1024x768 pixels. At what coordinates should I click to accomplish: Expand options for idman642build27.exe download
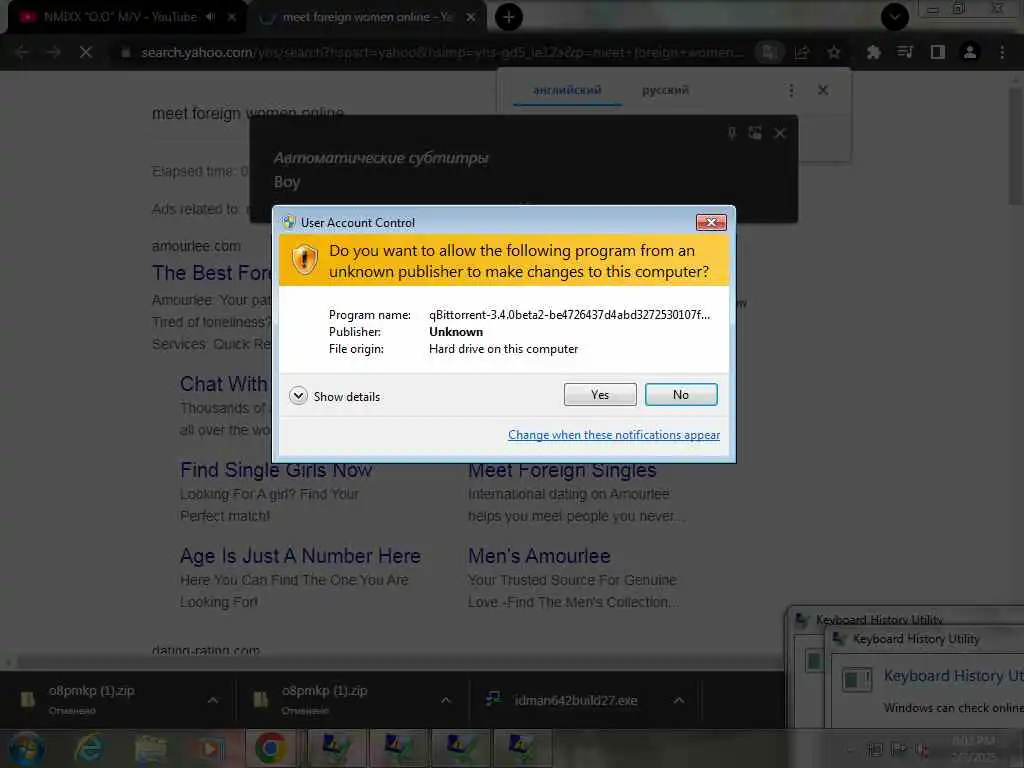coord(679,700)
